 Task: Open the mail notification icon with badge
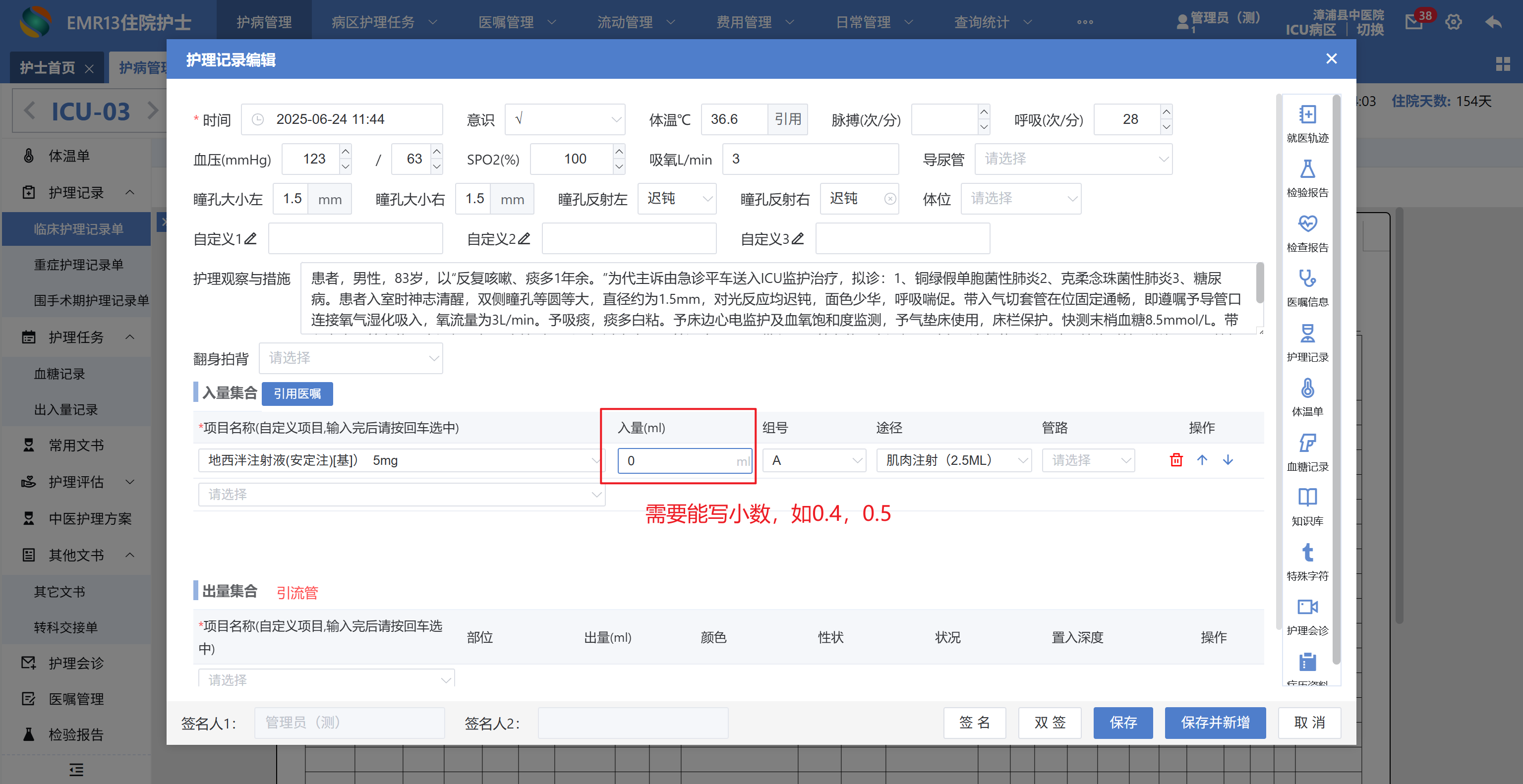point(1413,22)
